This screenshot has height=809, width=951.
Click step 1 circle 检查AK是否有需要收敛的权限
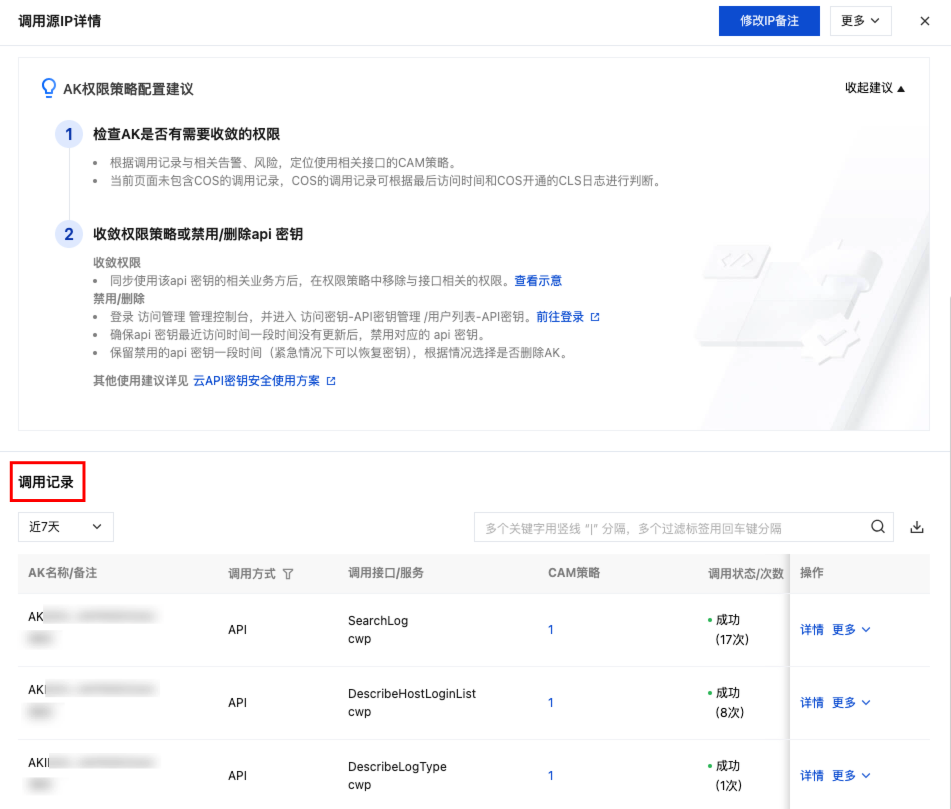(x=69, y=134)
